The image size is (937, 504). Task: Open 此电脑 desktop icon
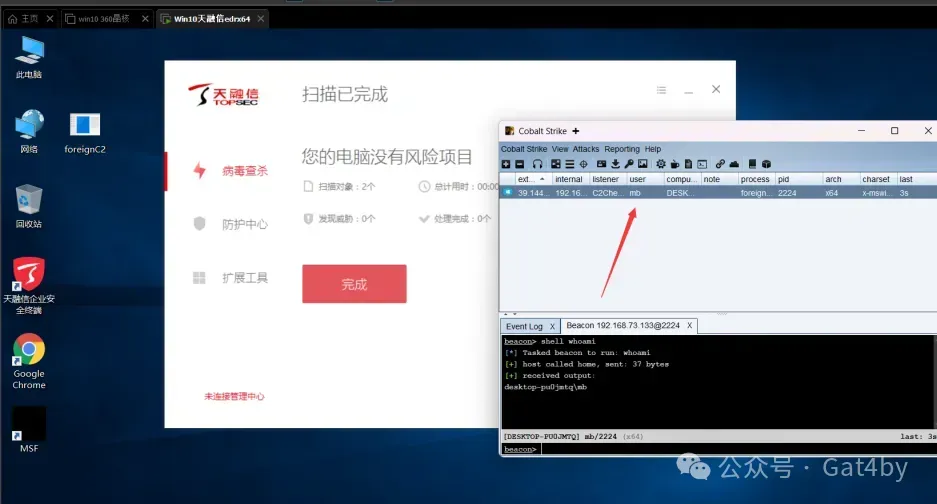(x=29, y=57)
